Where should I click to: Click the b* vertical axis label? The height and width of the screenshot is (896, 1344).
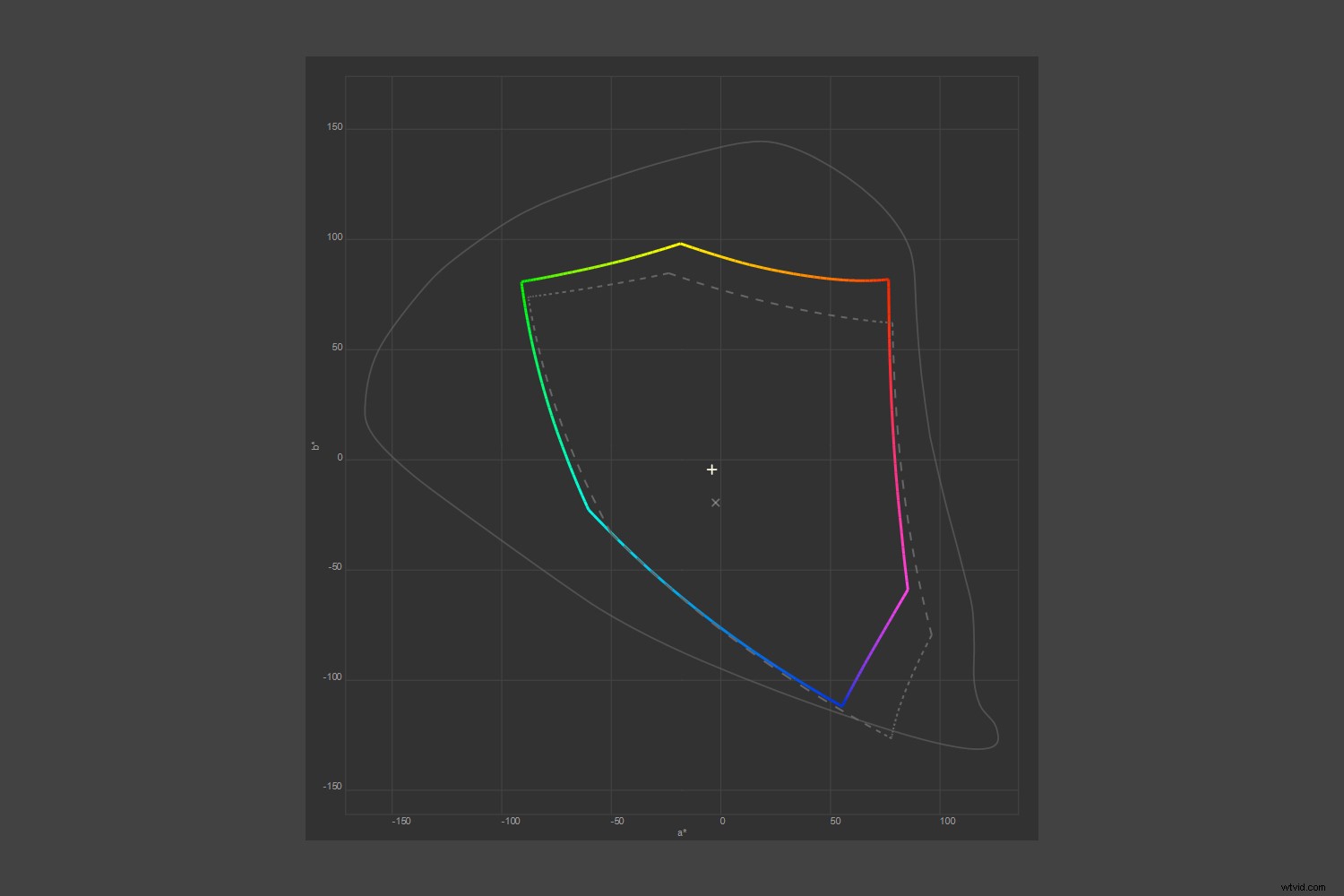[315, 445]
